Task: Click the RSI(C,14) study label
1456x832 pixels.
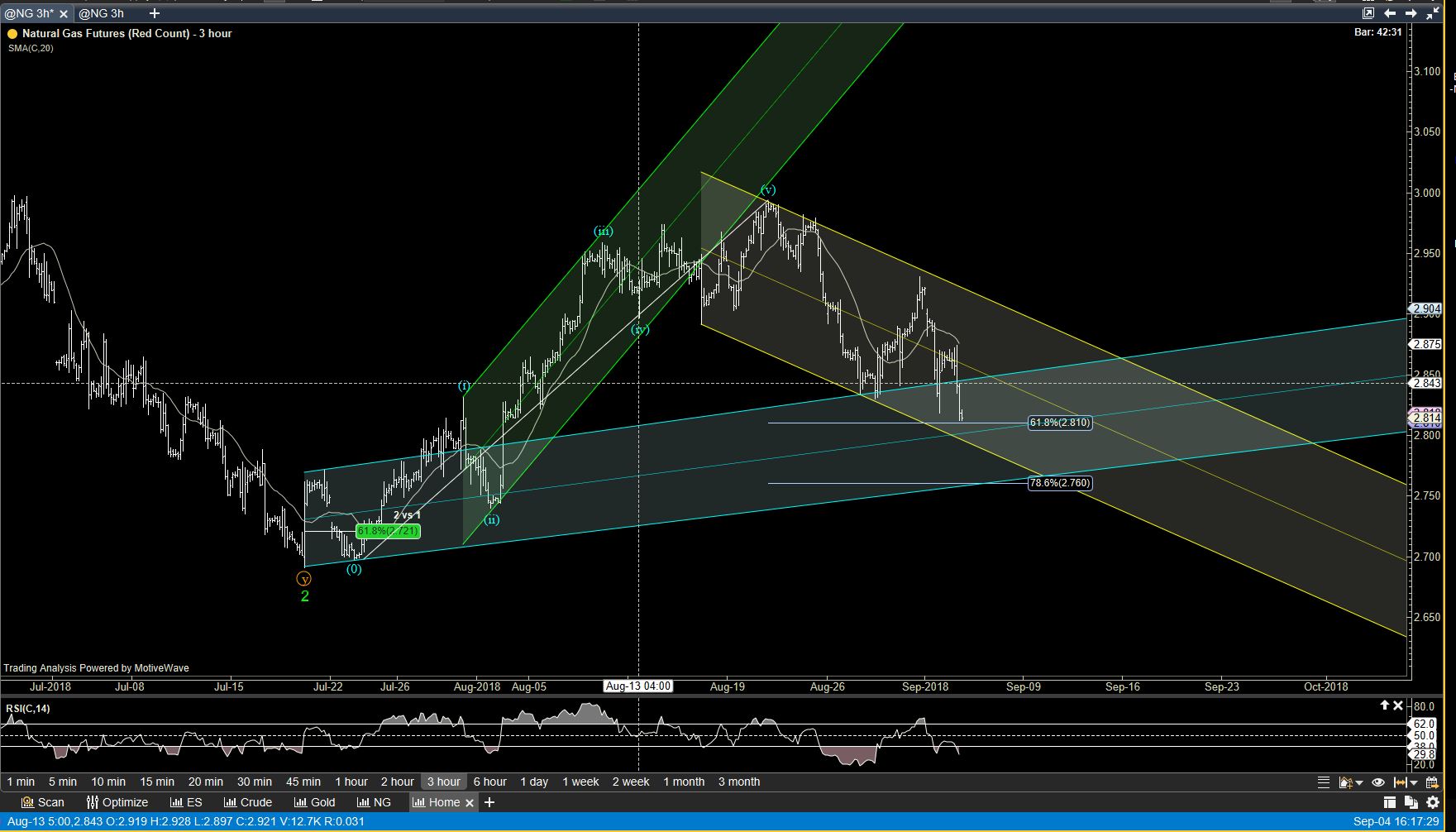Action: tap(27, 708)
